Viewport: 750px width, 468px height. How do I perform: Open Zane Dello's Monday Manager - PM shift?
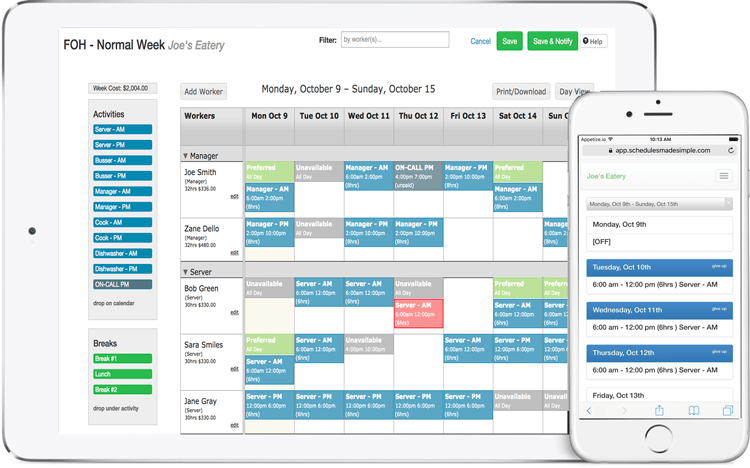pos(269,233)
